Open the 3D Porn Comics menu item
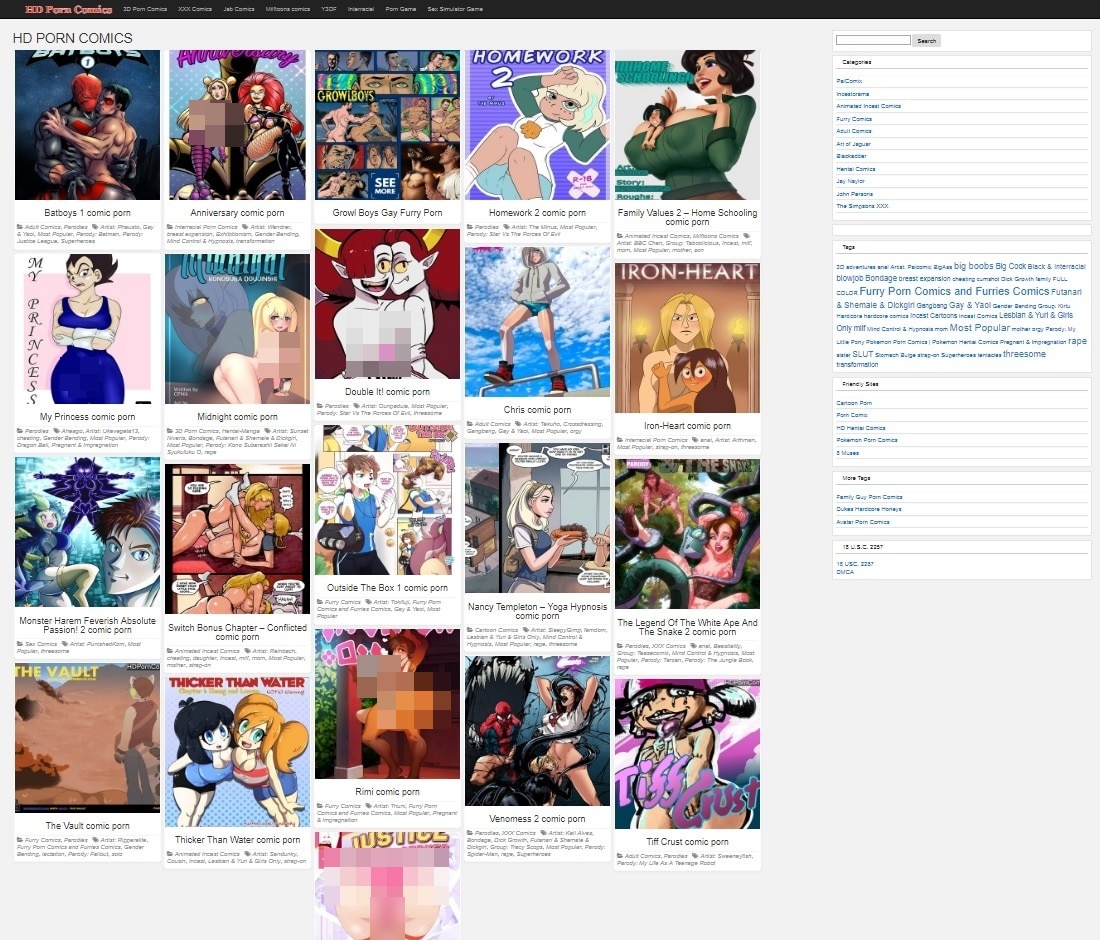Image resolution: width=1100 pixels, height=940 pixels. [x=145, y=9]
